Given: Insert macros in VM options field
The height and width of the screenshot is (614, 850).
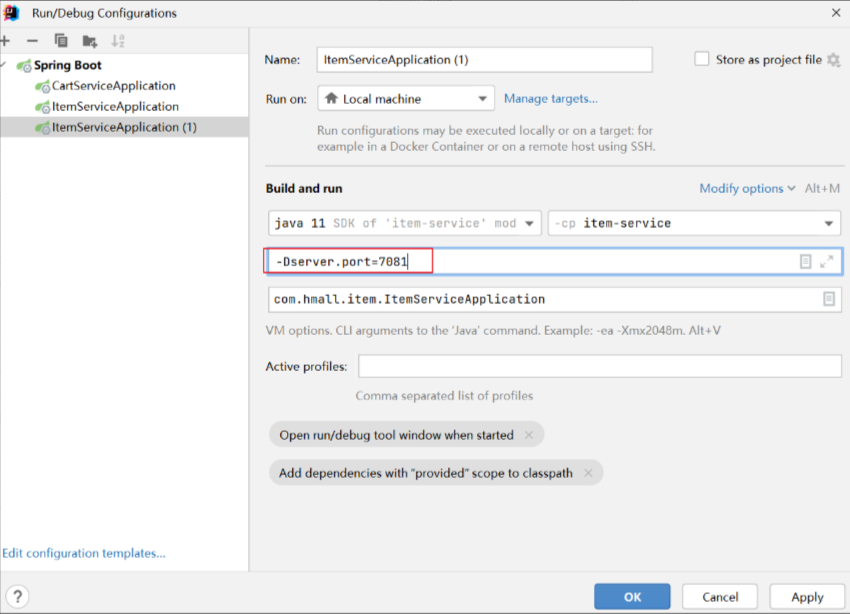Looking at the screenshot, I should pyautogui.click(x=806, y=262).
